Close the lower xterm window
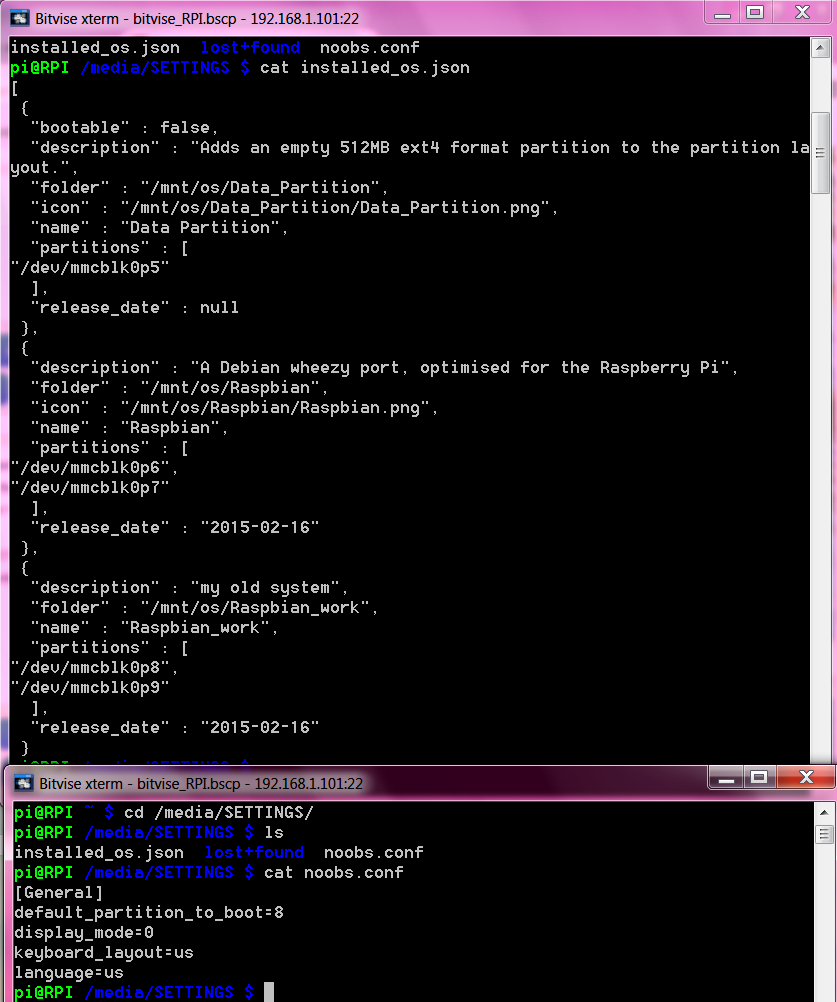Screen dimensions: 837x1002 pyautogui.click(x=804, y=777)
